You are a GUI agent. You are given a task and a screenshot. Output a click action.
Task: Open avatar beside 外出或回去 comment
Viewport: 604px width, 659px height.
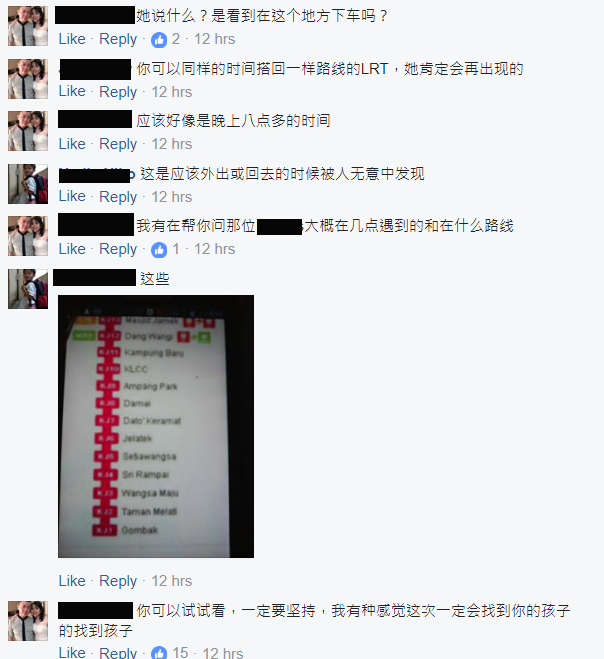click(28, 184)
